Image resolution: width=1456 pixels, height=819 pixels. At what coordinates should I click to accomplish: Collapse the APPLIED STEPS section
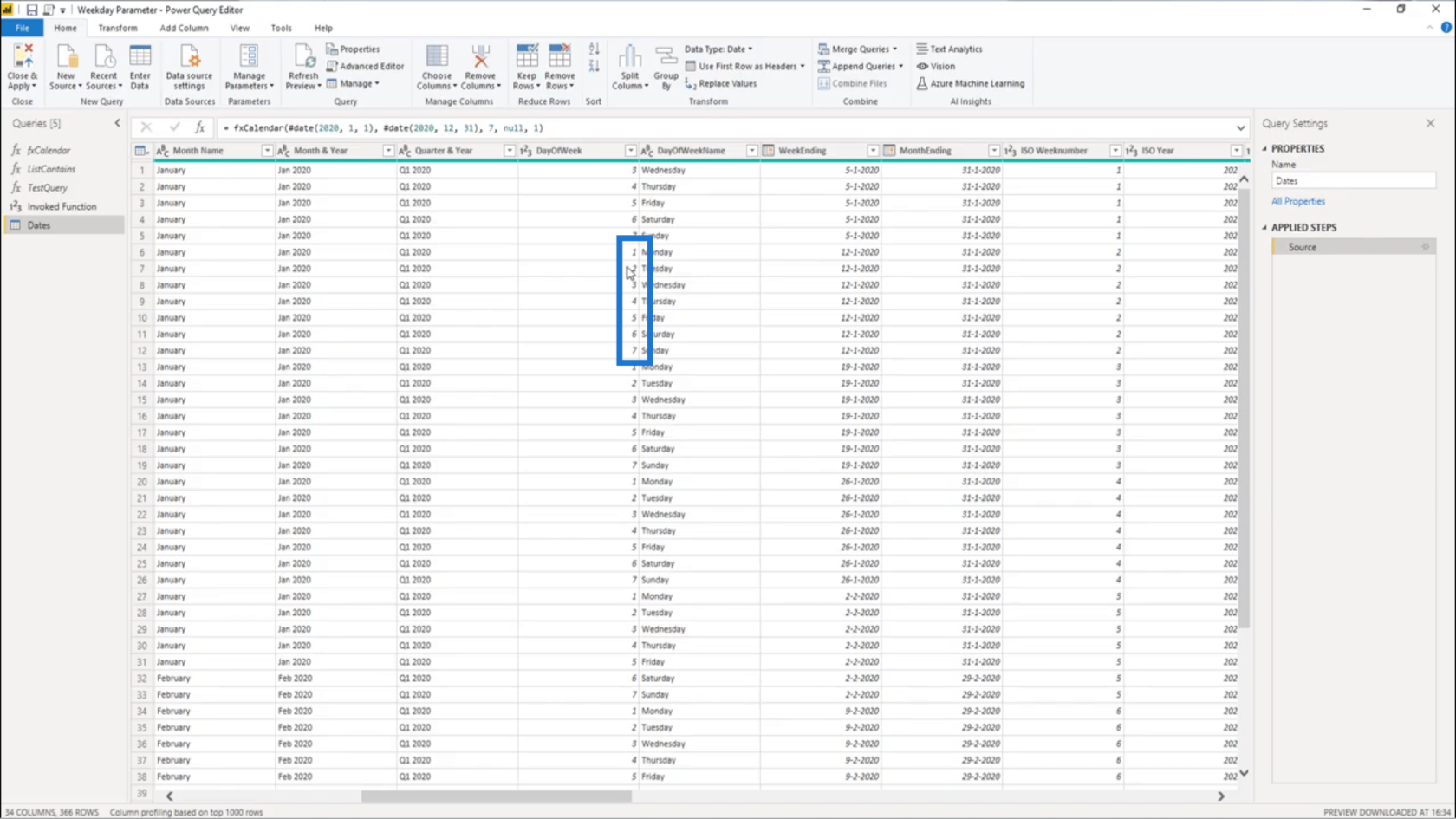(x=1264, y=227)
